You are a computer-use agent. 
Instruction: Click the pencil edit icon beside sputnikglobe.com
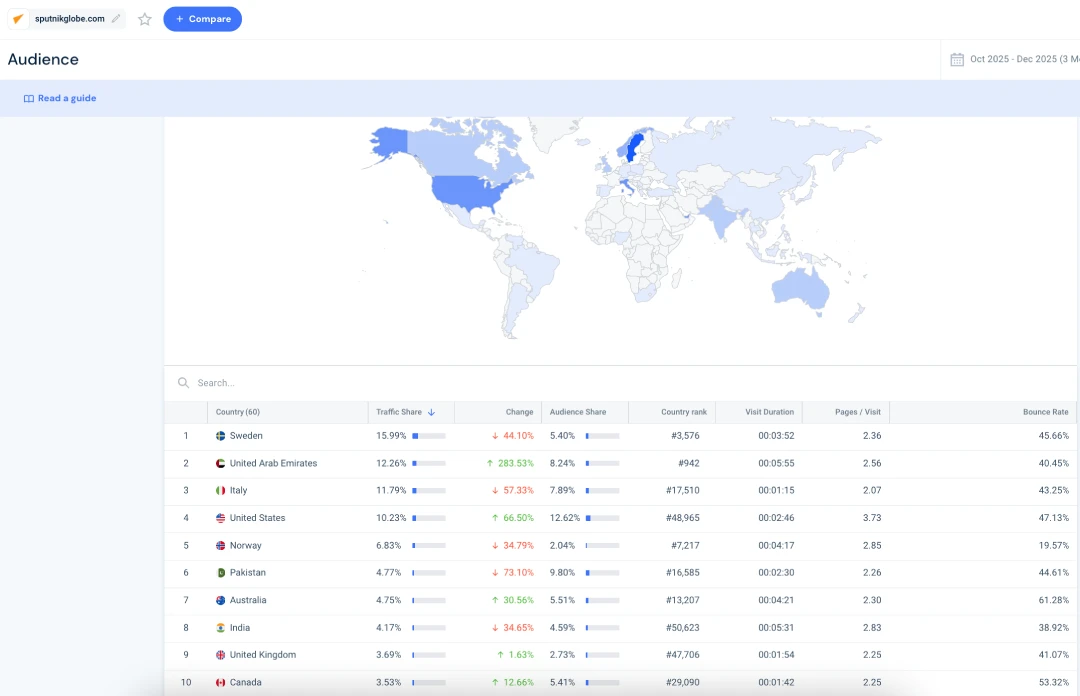pos(116,19)
